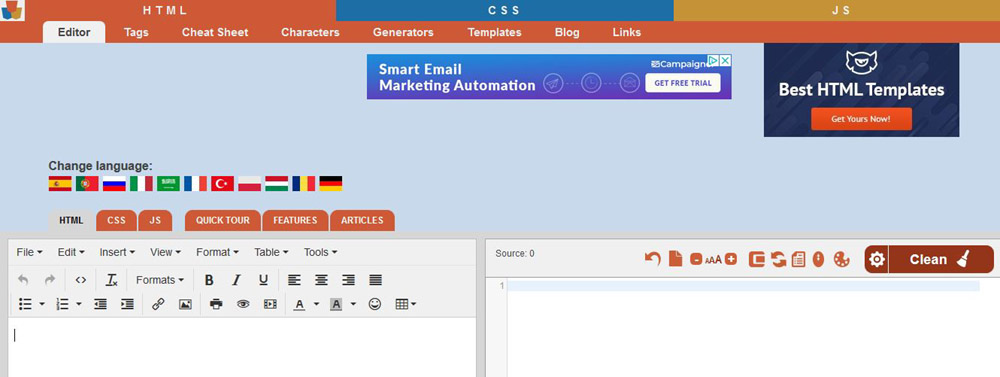Click the new page document icon
Screen dimensions: 1000x377
[x=675, y=259]
